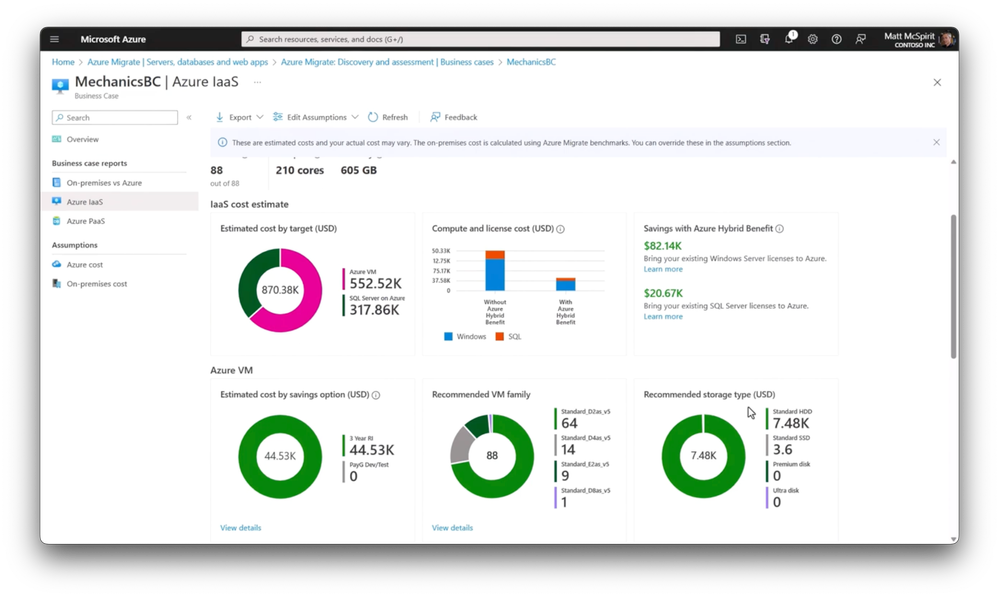999x597 pixels.
Task: View details for Estimated cost by savings option
Action: point(241,528)
